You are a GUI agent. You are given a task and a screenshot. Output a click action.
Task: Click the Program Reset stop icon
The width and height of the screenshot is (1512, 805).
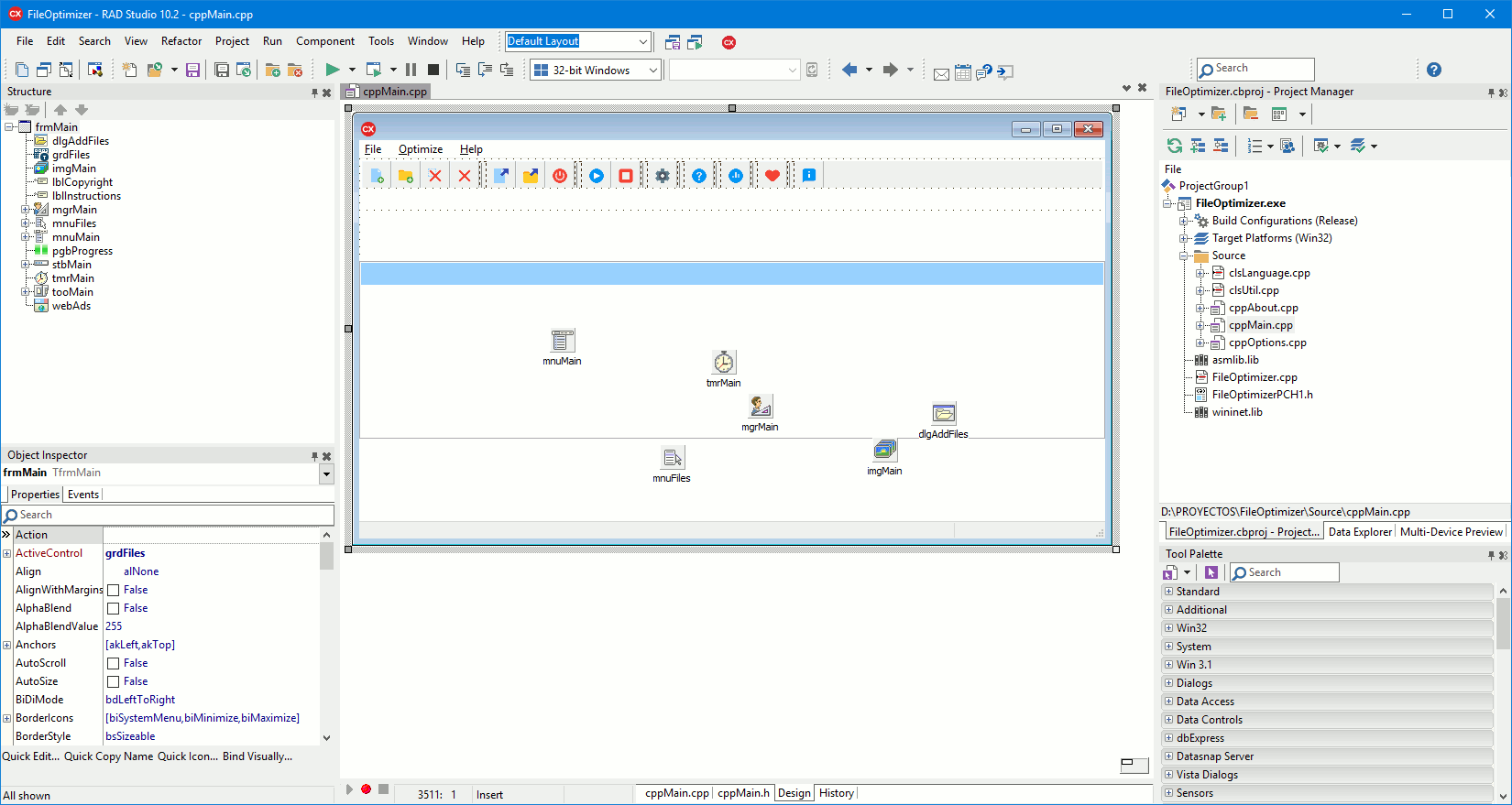pyautogui.click(x=433, y=70)
